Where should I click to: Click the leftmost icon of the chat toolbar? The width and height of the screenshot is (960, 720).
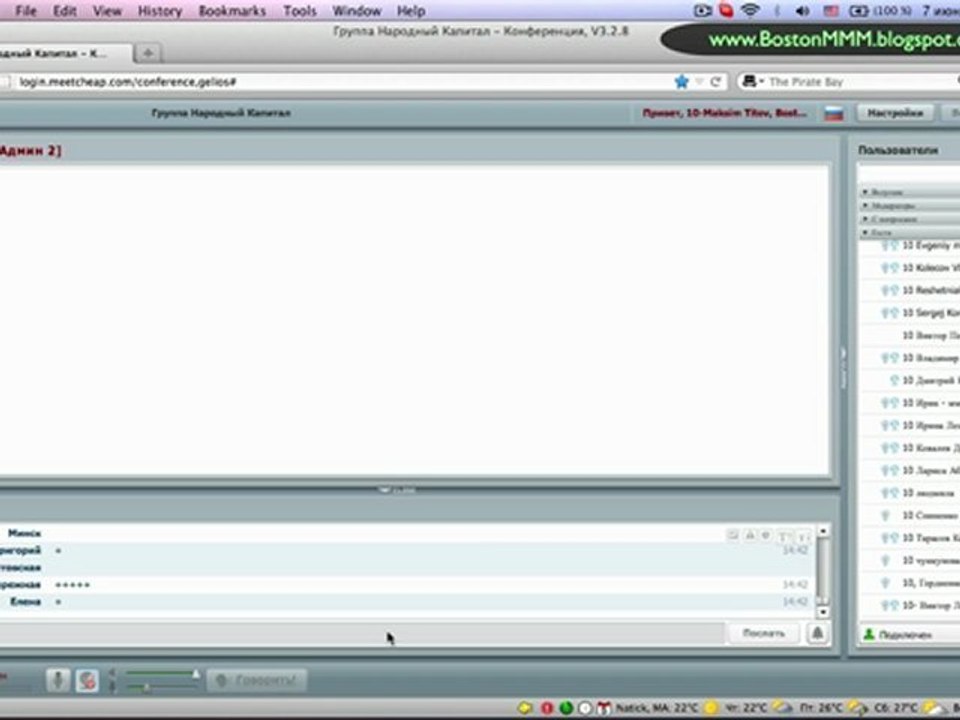pos(732,535)
